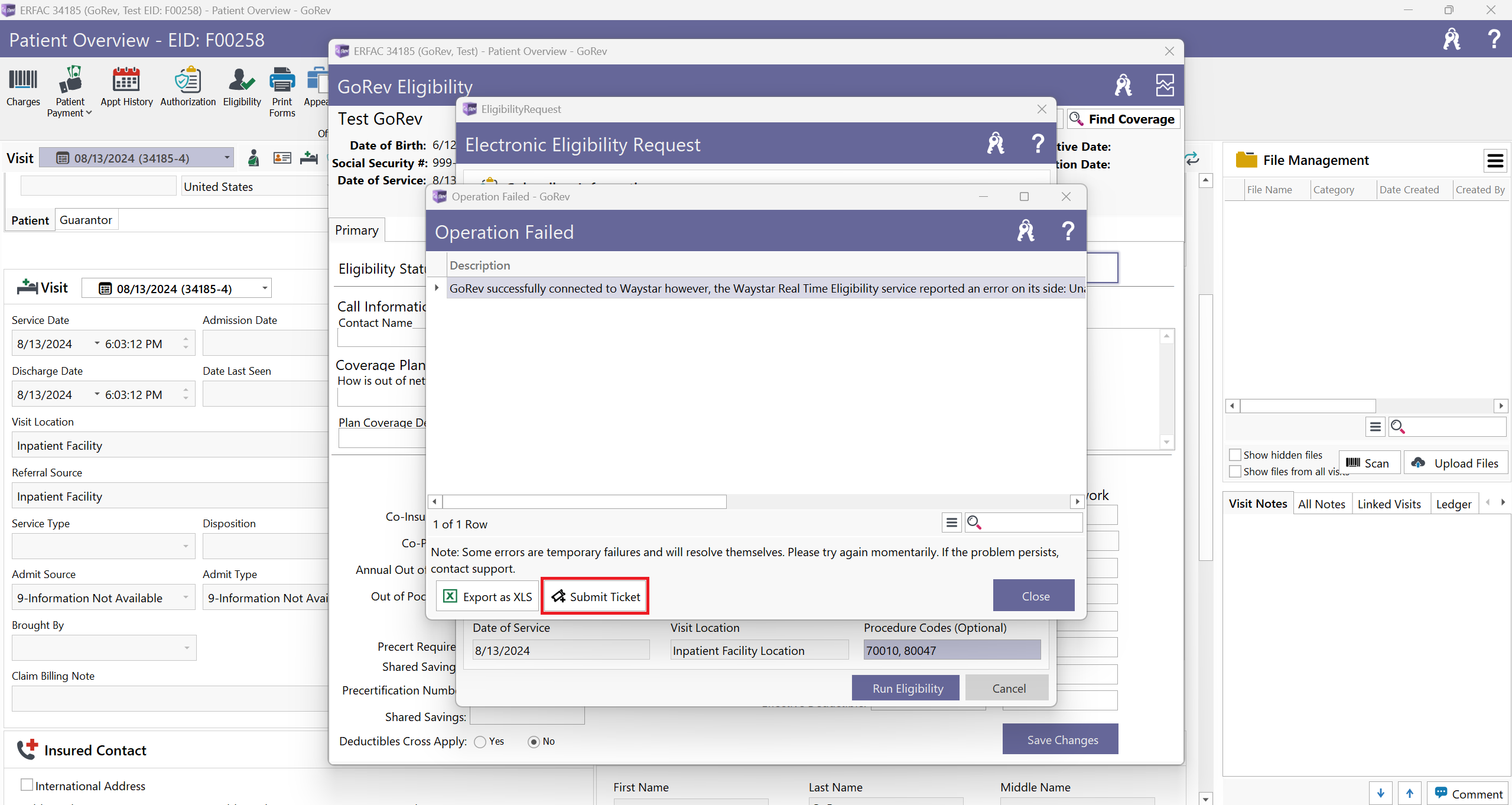Click Export as XLS button
1512x805 pixels.
[x=487, y=596]
